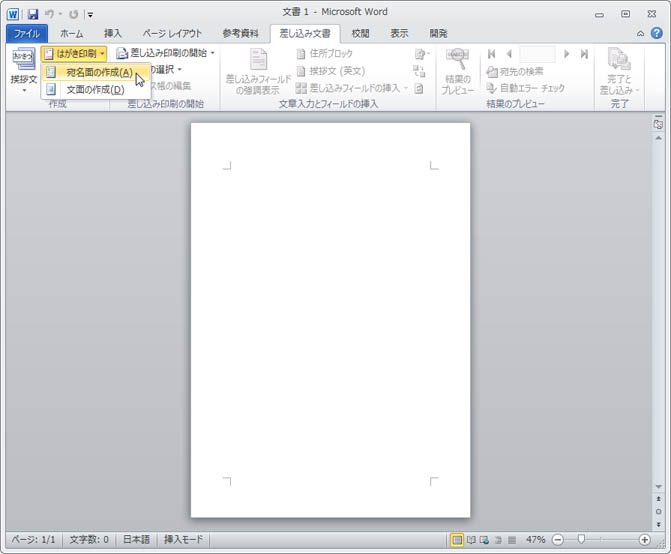The width and height of the screenshot is (671, 554).
Task: Choose 文面の作成(D) menu item
Action: (94, 89)
